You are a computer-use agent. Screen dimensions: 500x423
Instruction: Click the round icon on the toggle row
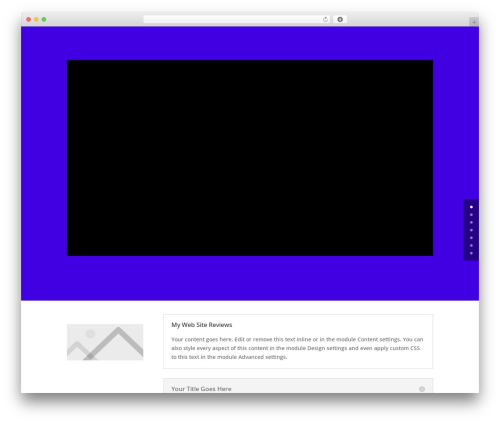[x=422, y=389]
